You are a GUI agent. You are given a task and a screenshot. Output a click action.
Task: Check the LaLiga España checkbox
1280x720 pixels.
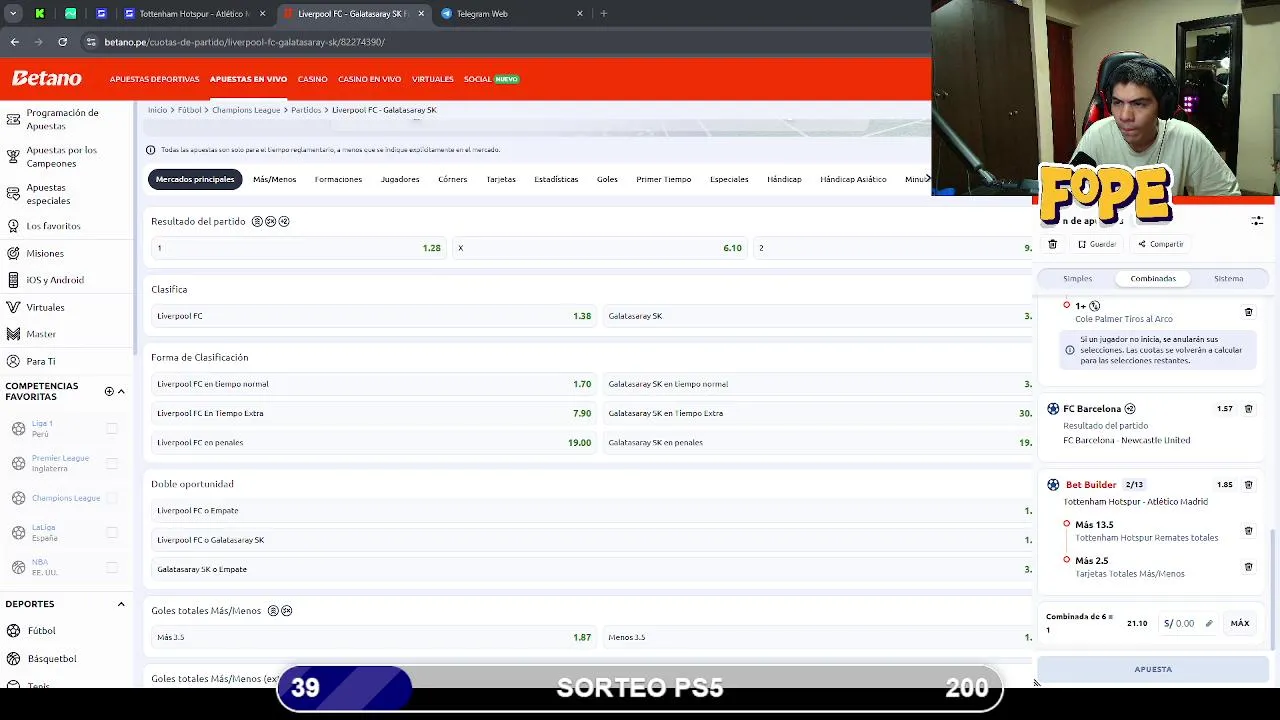pos(112,532)
